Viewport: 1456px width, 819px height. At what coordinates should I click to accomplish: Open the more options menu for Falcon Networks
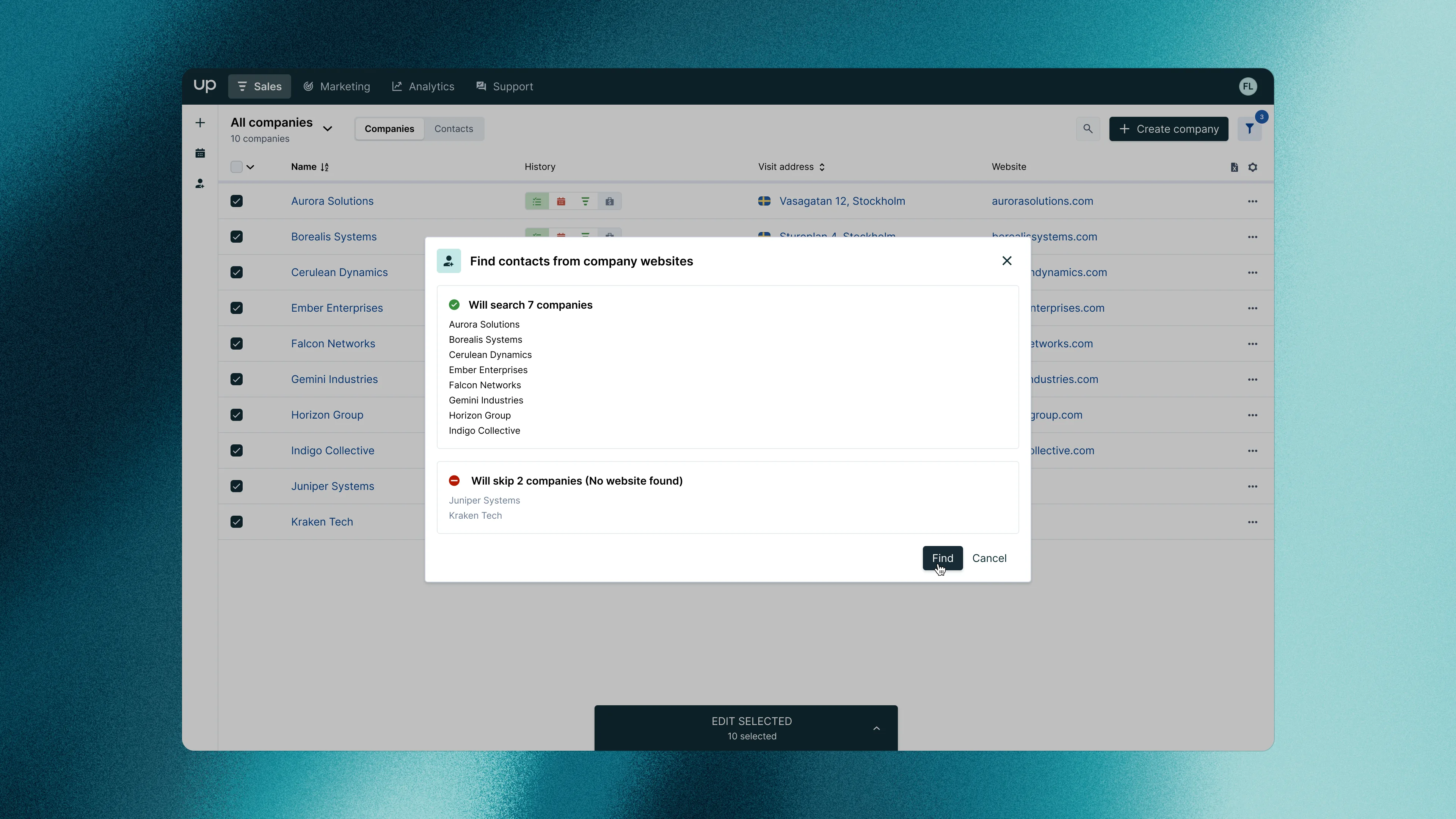[x=1252, y=344]
